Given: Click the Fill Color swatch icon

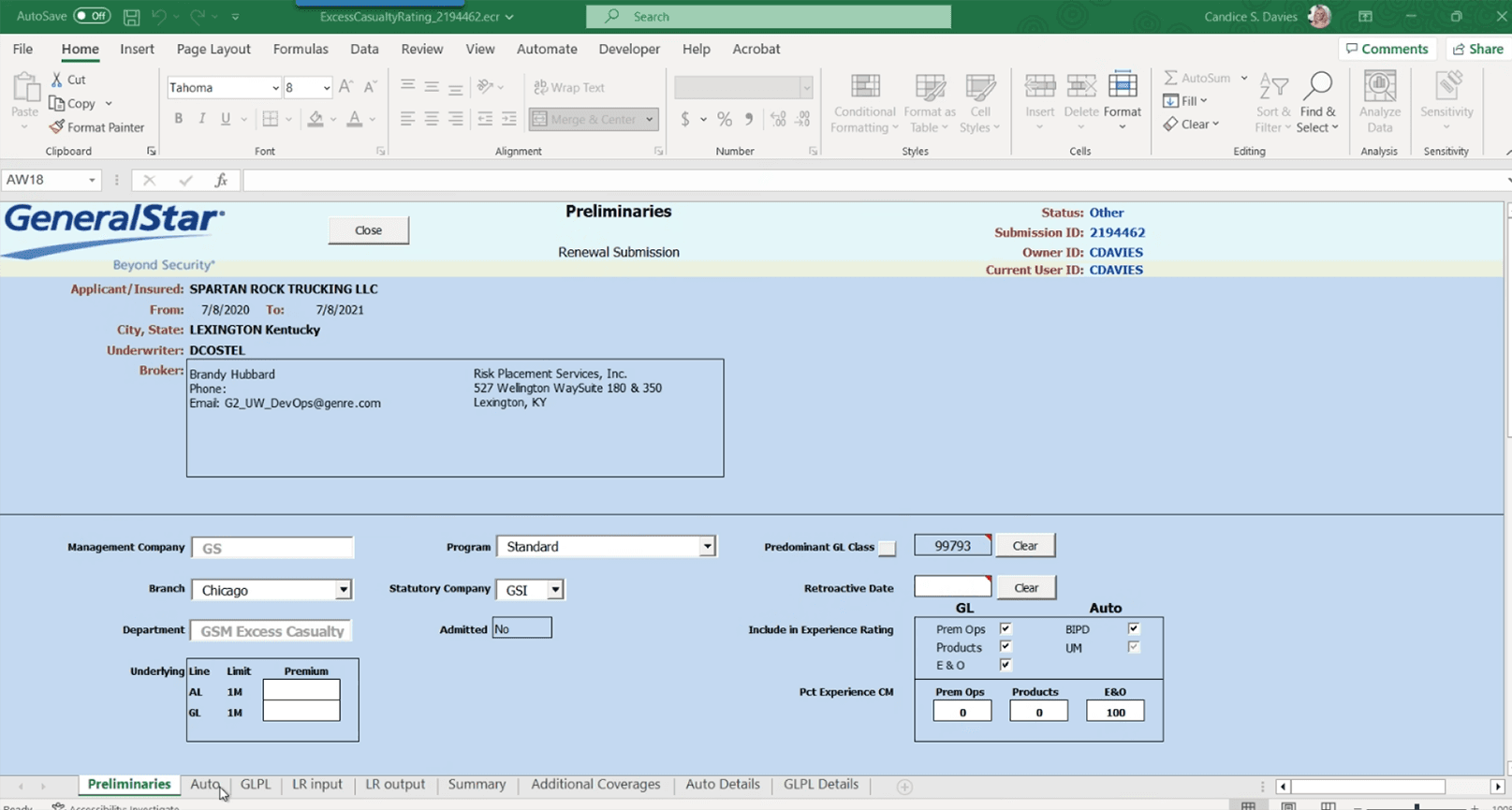Looking at the screenshot, I should (316, 119).
